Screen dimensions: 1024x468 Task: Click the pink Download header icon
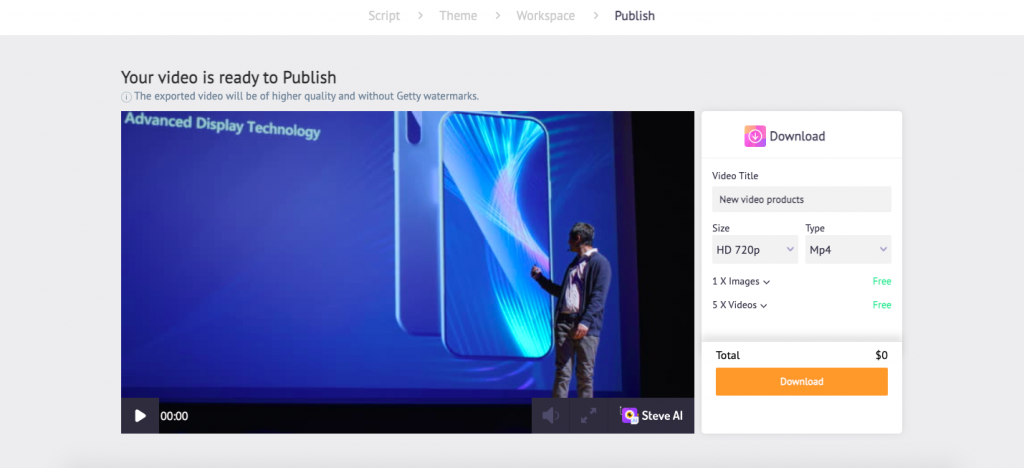pyautogui.click(x=755, y=136)
